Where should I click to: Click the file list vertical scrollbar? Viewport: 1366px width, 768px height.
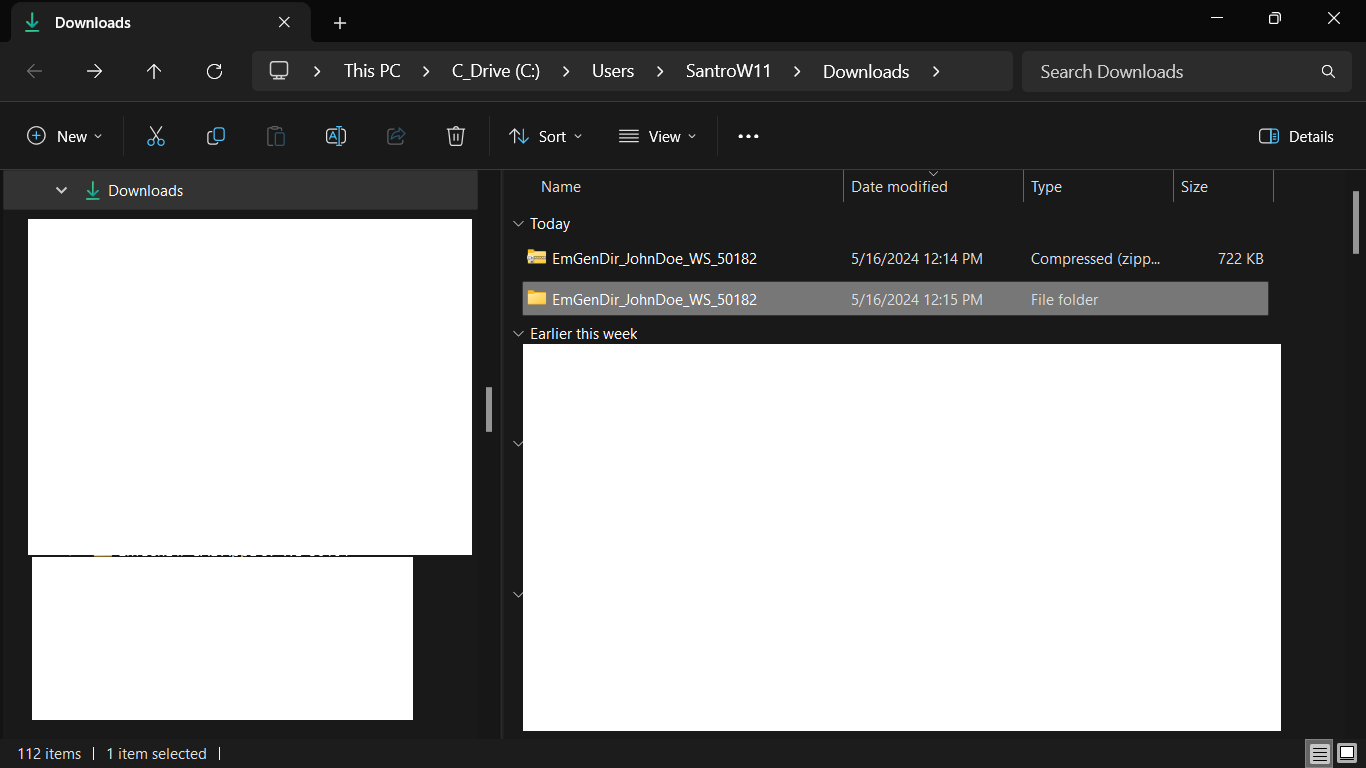point(1356,222)
